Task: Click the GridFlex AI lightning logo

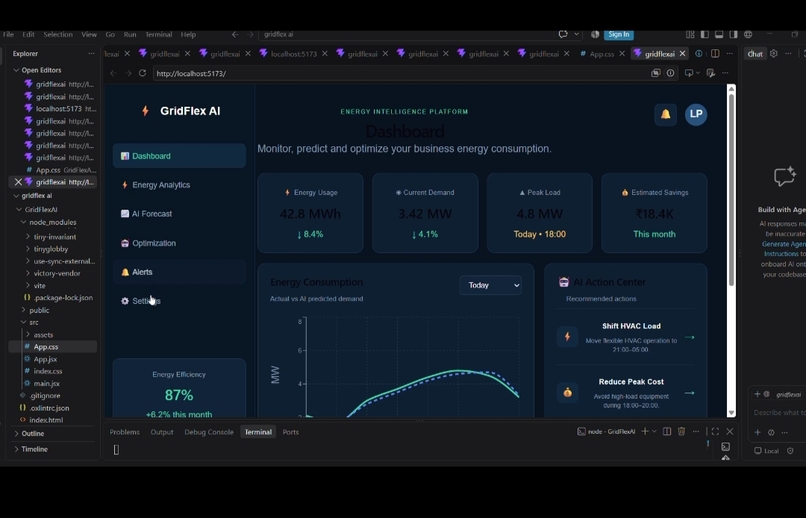Action: 145,111
